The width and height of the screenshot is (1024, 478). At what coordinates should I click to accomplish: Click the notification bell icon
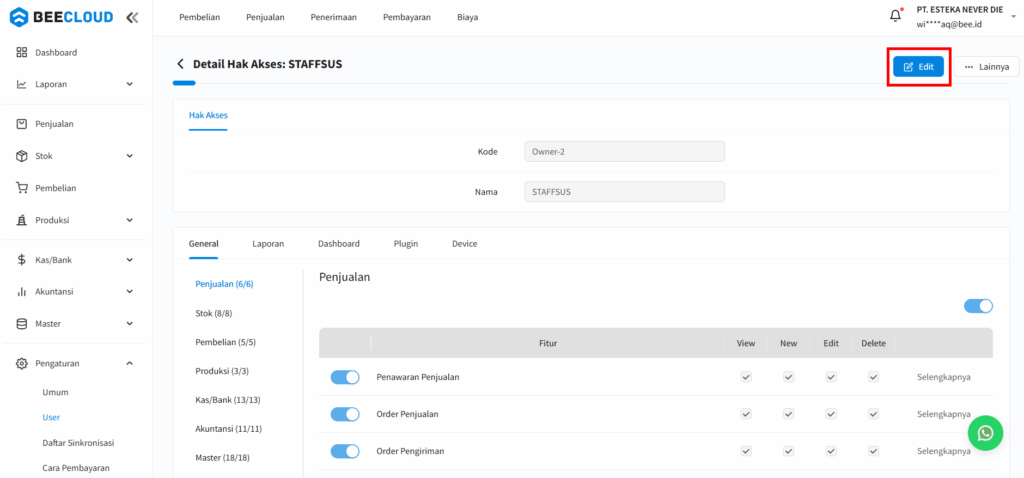[x=895, y=16]
